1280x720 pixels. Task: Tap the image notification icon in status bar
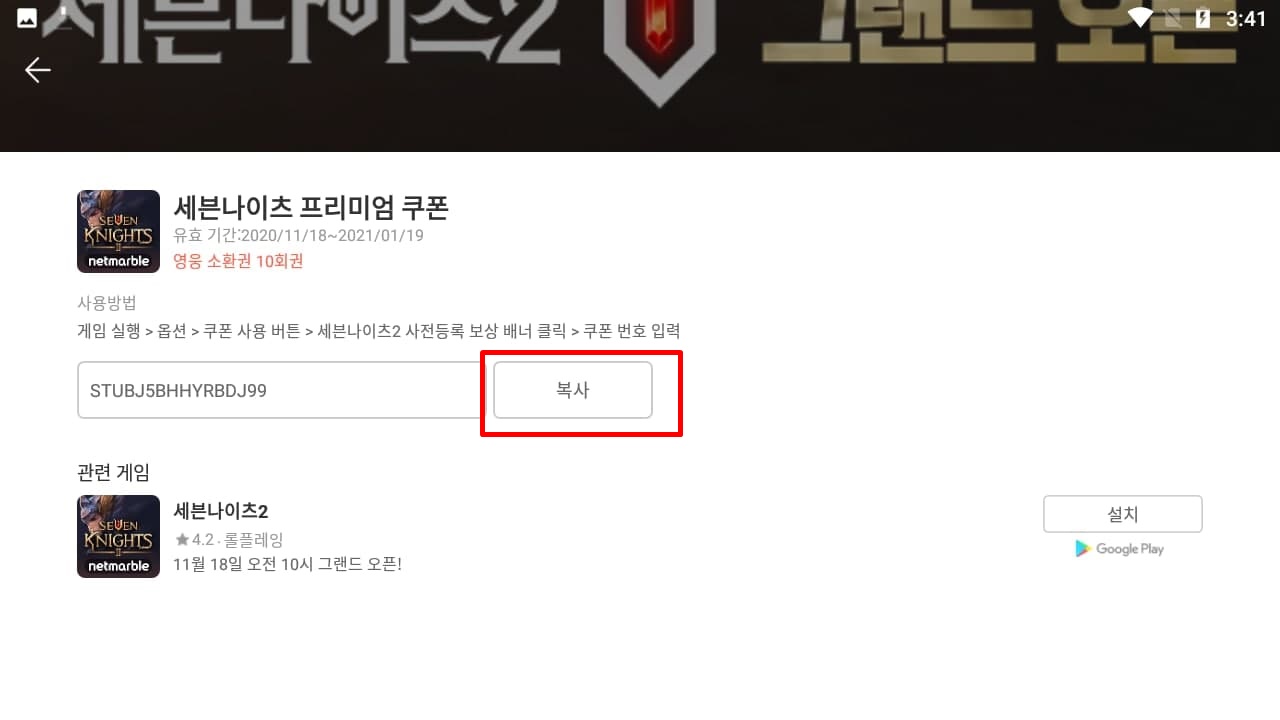(27, 18)
